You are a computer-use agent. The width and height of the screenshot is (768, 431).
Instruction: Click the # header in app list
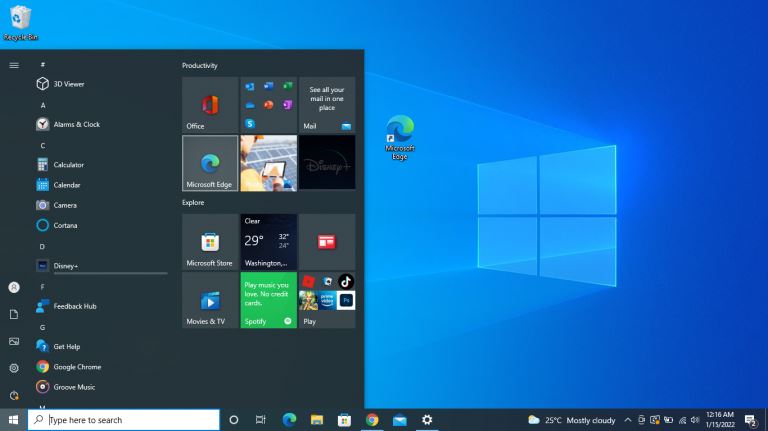pos(43,64)
